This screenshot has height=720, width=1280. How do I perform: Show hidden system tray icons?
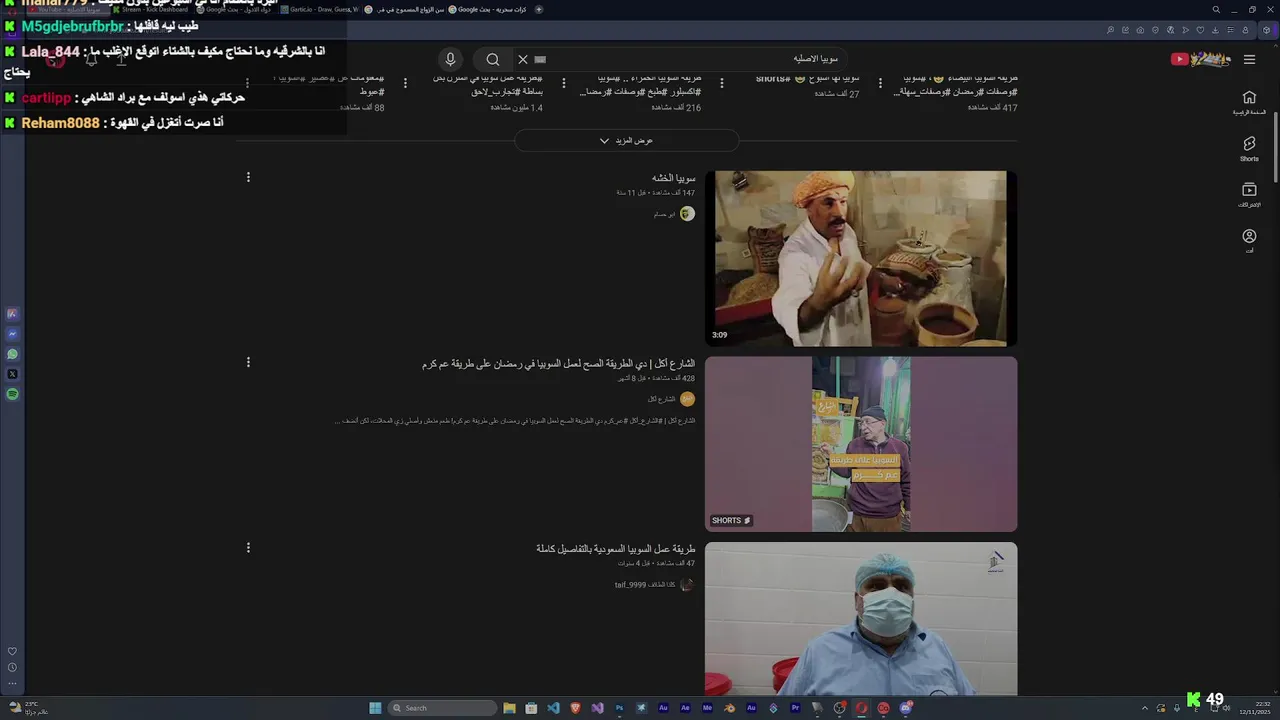tap(1145, 708)
